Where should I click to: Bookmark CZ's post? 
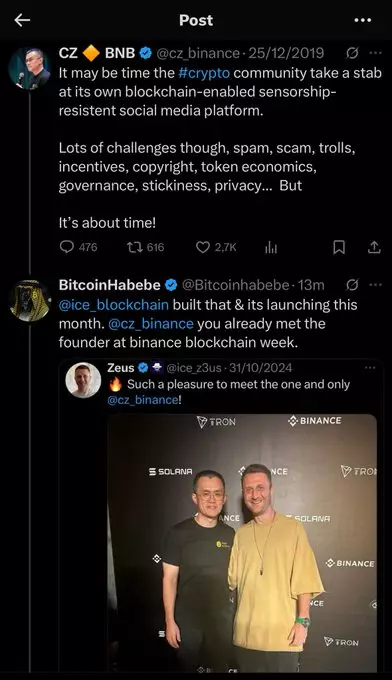(339, 247)
